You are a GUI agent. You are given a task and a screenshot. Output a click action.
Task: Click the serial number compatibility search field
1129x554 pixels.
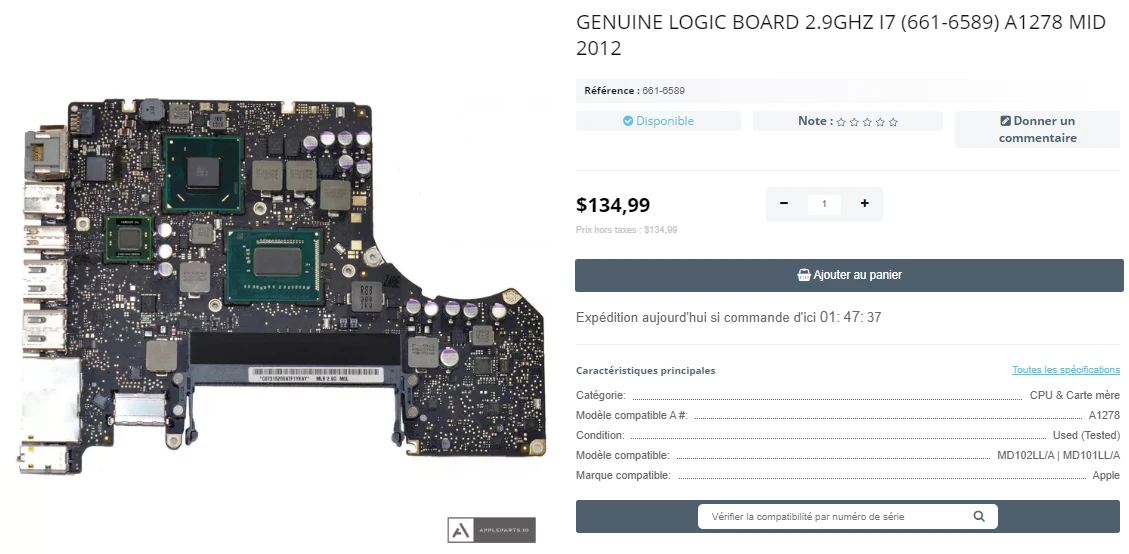click(847, 517)
